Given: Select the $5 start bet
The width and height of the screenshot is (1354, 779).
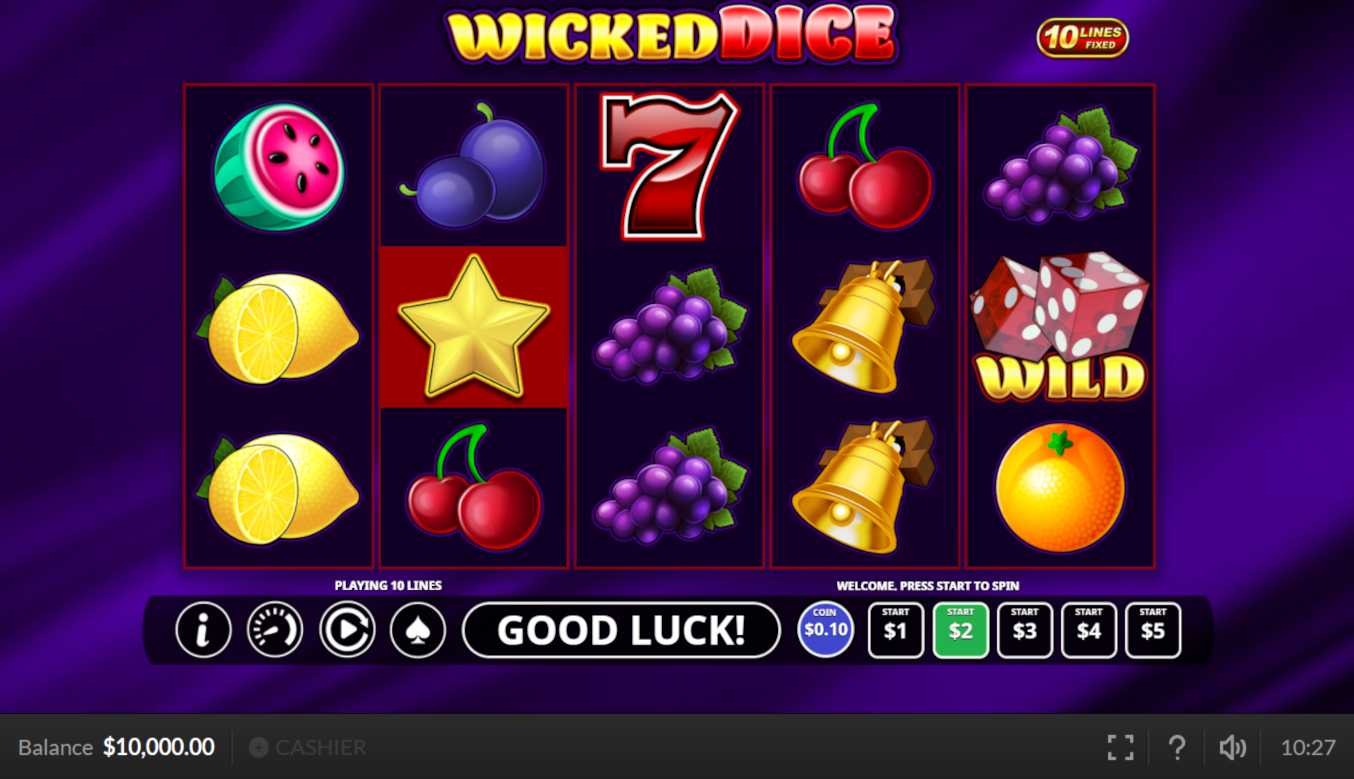Looking at the screenshot, I should tap(1153, 630).
